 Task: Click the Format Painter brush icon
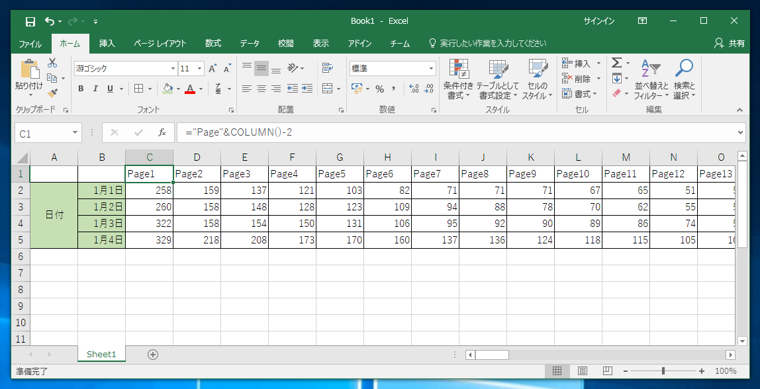point(52,92)
